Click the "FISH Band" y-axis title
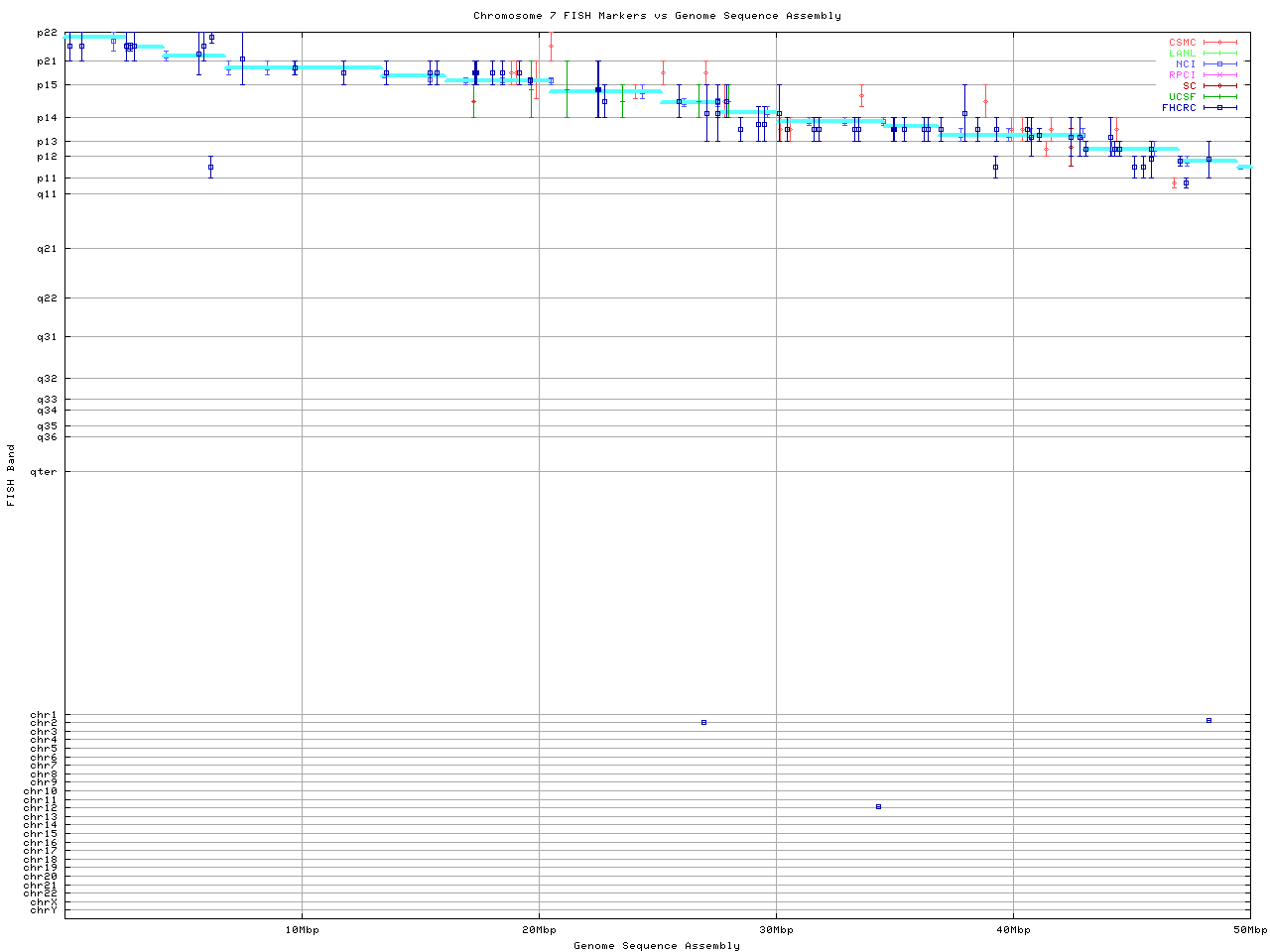Screen dimensions: 1270x952 coord(11,475)
